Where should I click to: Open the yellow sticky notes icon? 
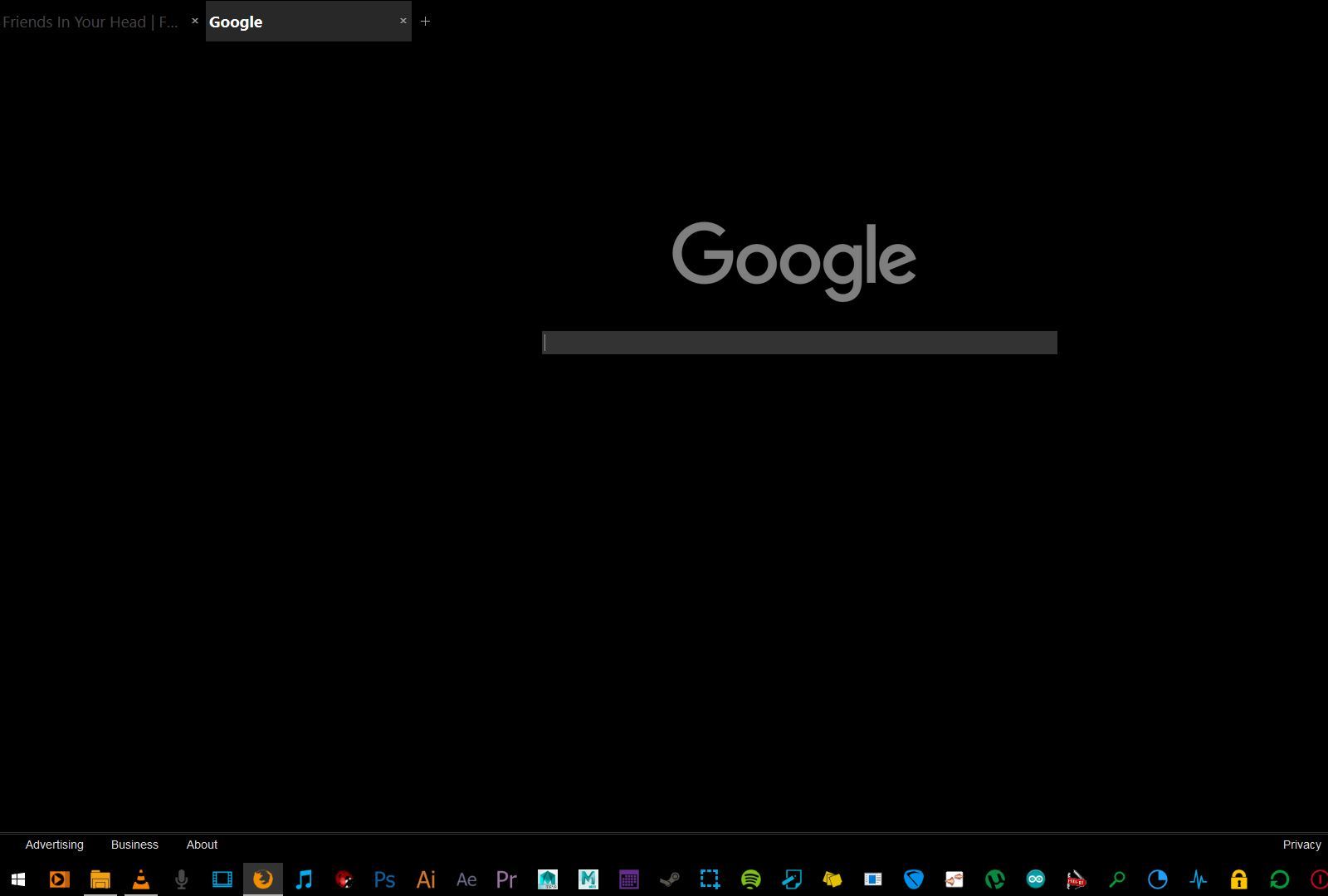[x=832, y=879]
